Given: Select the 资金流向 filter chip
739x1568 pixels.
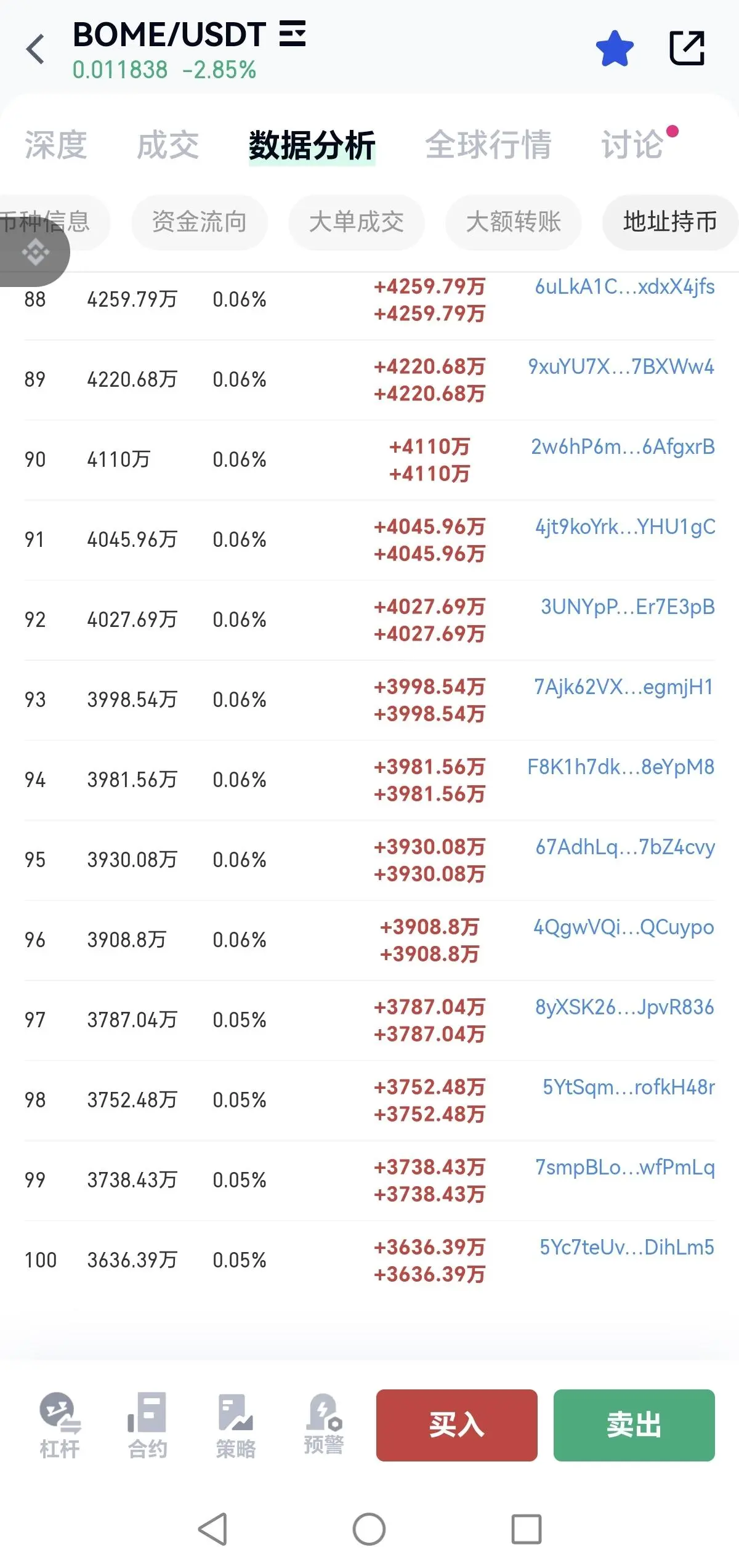Looking at the screenshot, I should [199, 222].
